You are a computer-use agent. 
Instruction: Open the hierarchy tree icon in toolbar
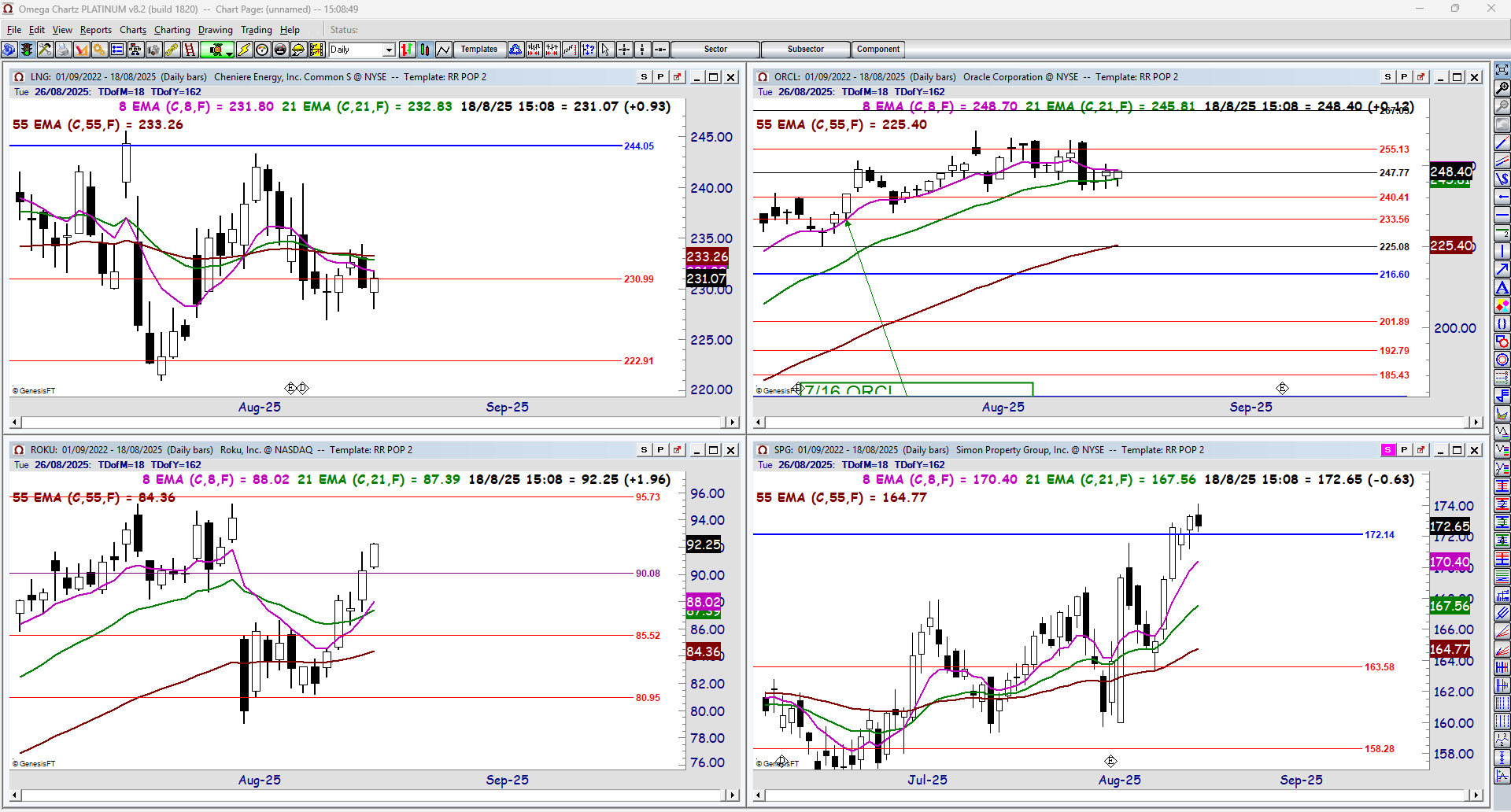coord(135,50)
